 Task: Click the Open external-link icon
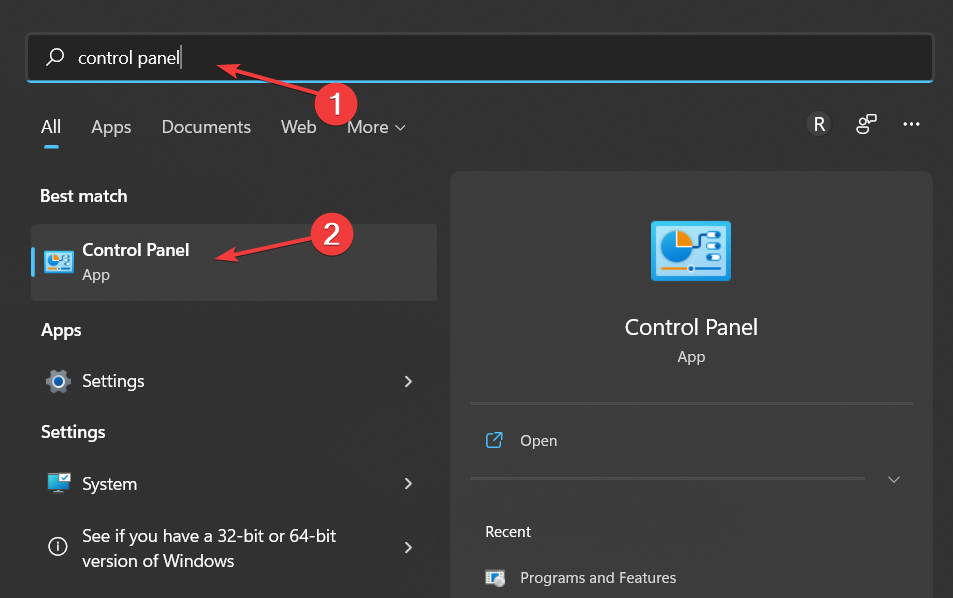click(x=494, y=440)
